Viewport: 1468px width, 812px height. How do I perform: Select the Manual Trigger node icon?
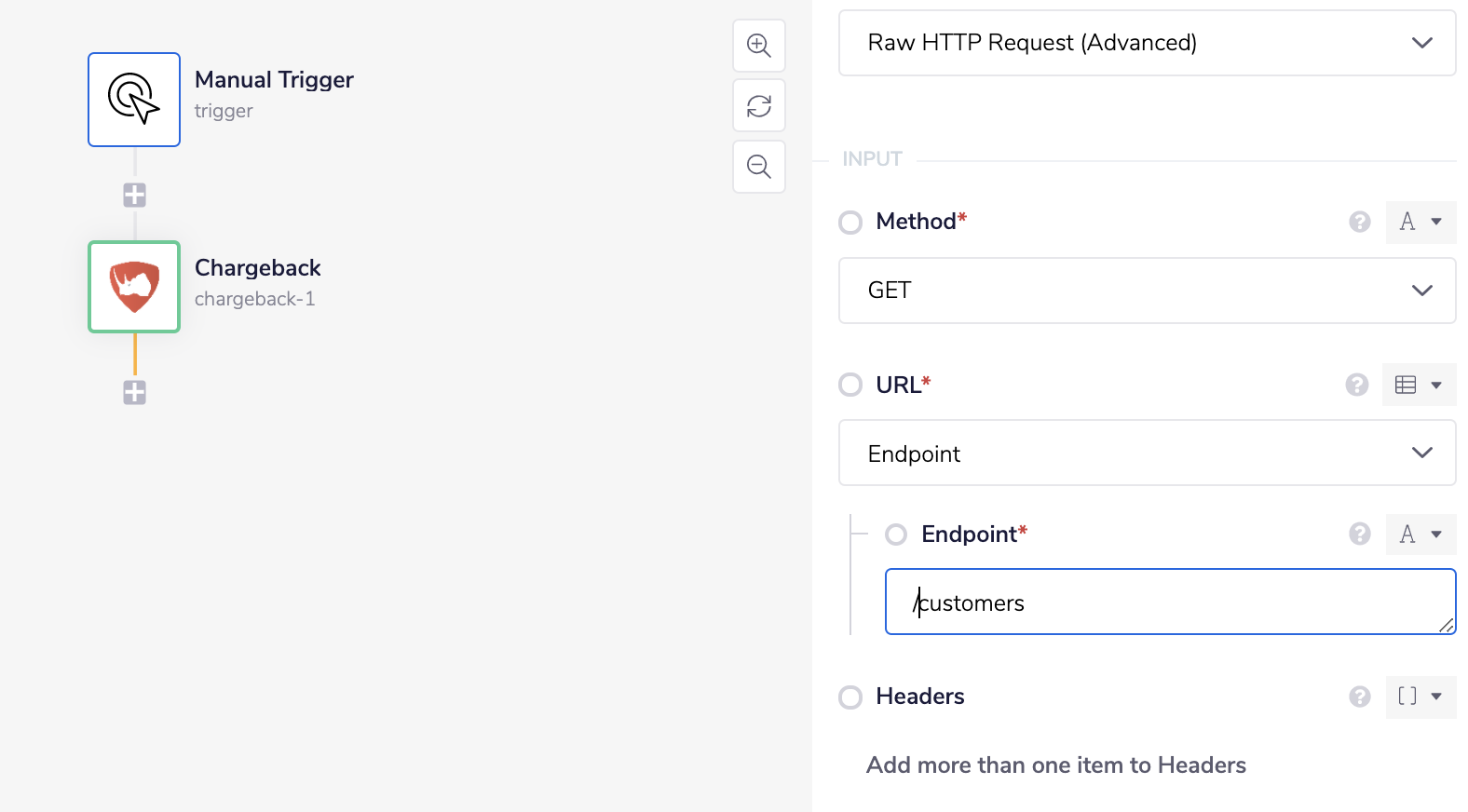pyautogui.click(x=134, y=100)
